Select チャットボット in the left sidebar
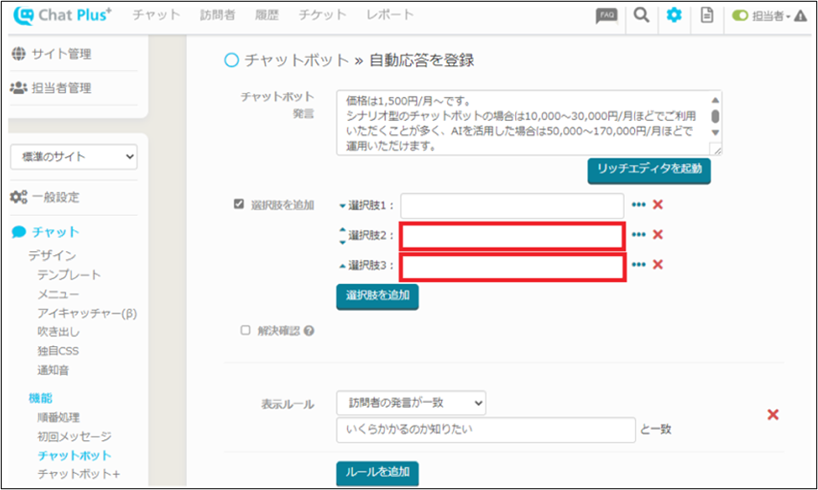The height and width of the screenshot is (490, 818). click(x=74, y=455)
